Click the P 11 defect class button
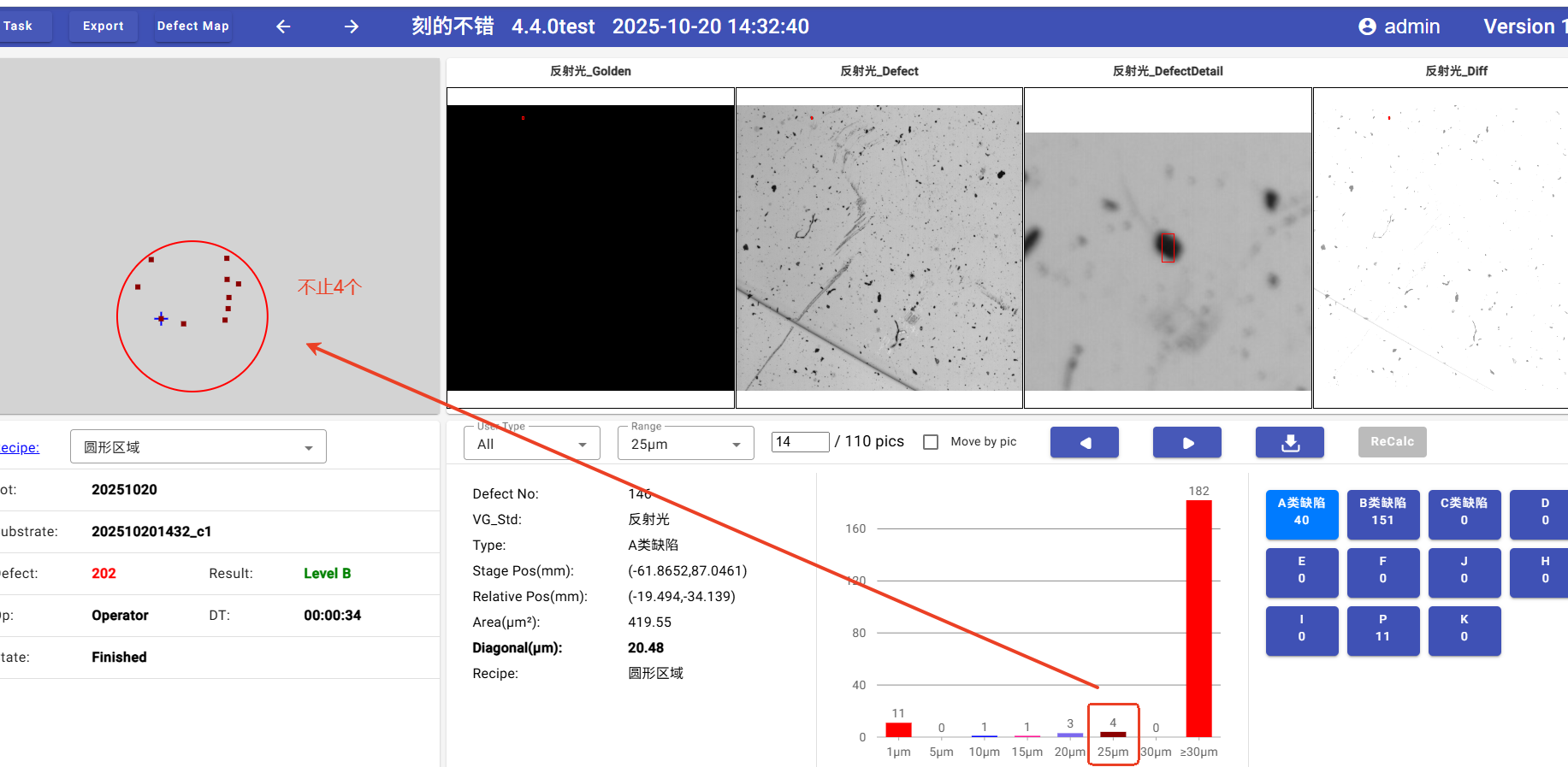 coord(1382,630)
